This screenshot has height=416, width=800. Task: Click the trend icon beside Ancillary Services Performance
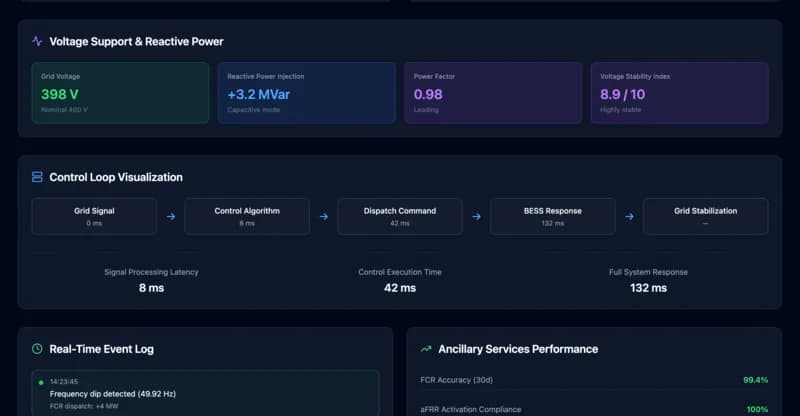point(426,349)
